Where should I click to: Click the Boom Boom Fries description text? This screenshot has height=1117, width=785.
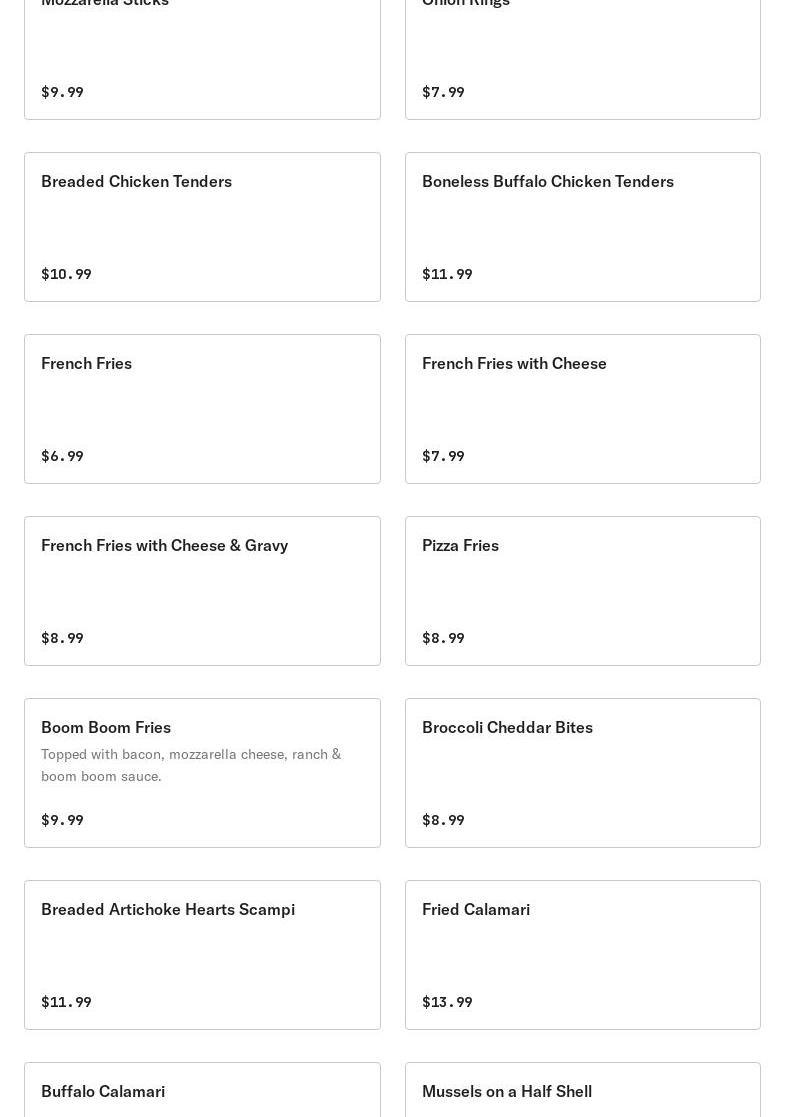pos(191,765)
